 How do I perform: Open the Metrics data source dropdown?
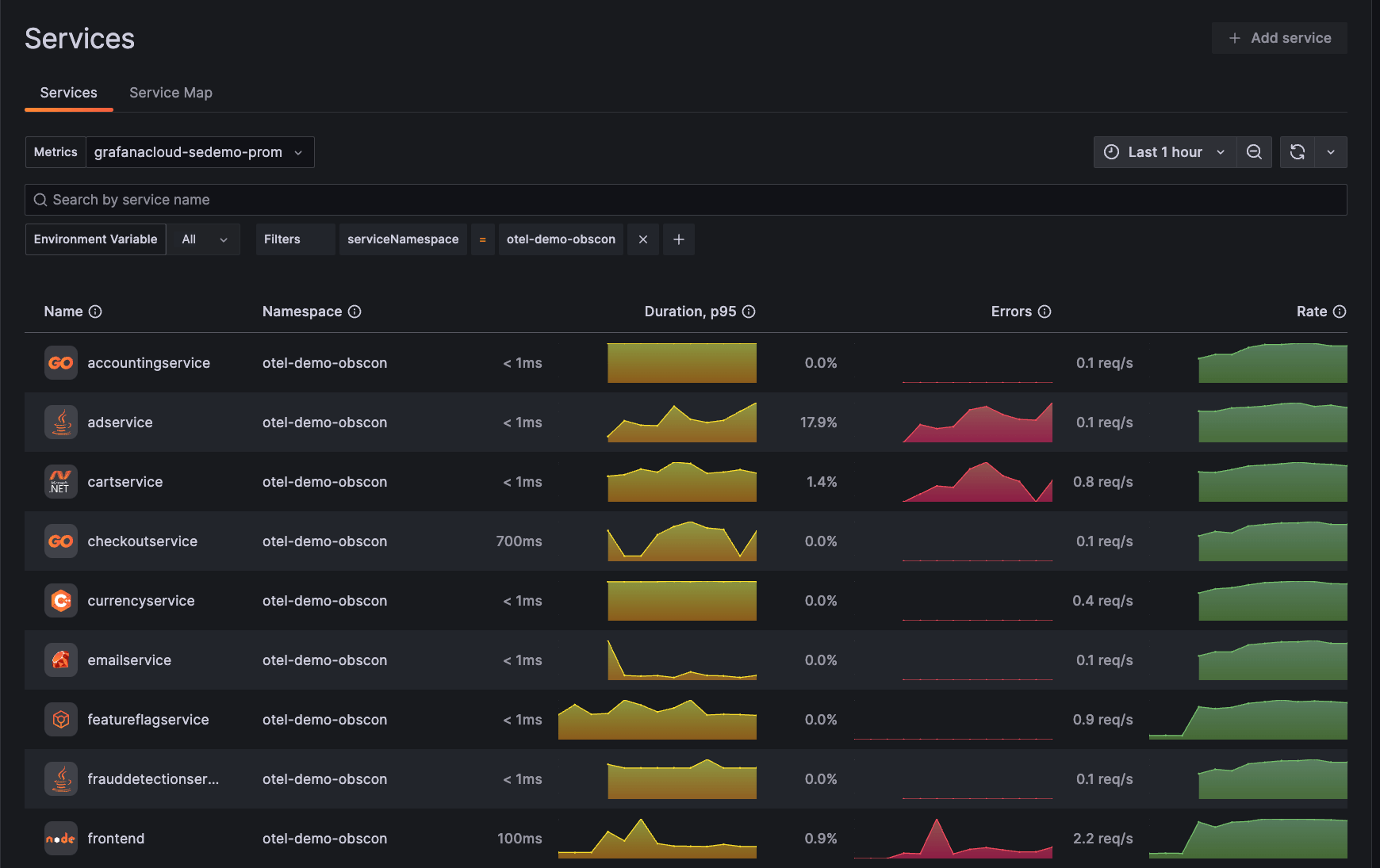[200, 151]
